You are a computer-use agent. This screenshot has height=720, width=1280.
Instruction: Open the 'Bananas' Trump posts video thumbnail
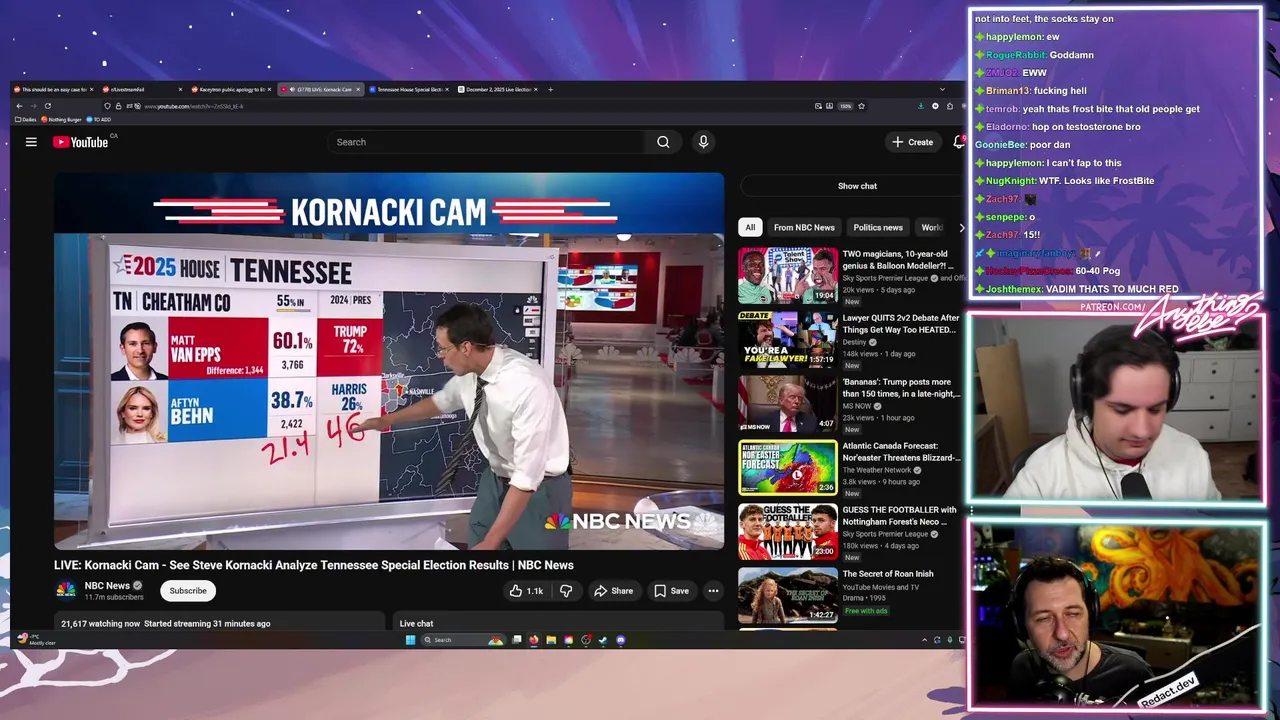tap(788, 403)
